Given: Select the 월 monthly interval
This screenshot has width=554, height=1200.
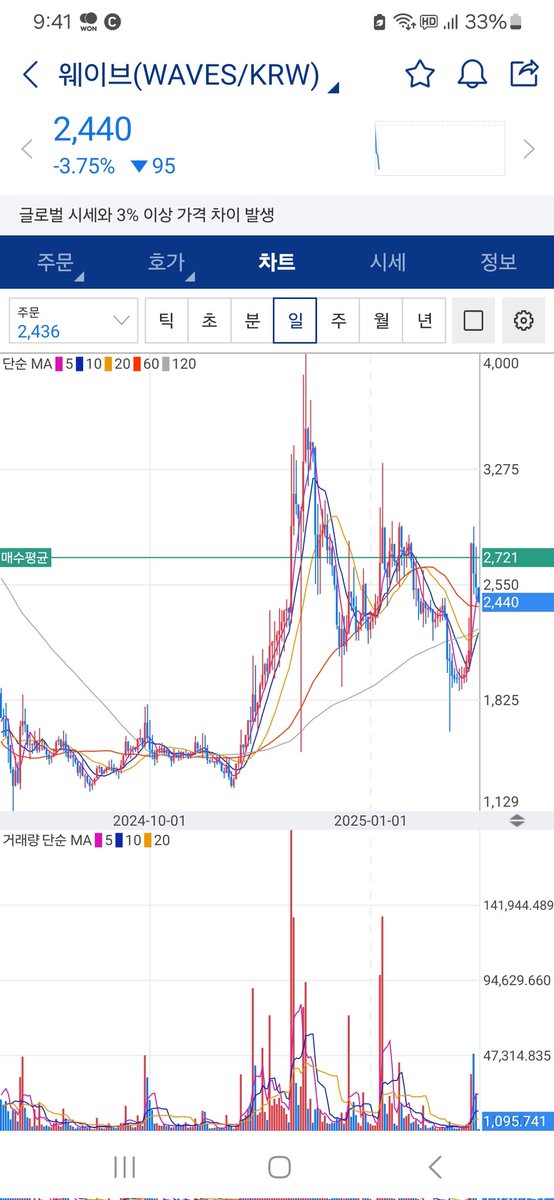Looking at the screenshot, I should coord(382,321).
